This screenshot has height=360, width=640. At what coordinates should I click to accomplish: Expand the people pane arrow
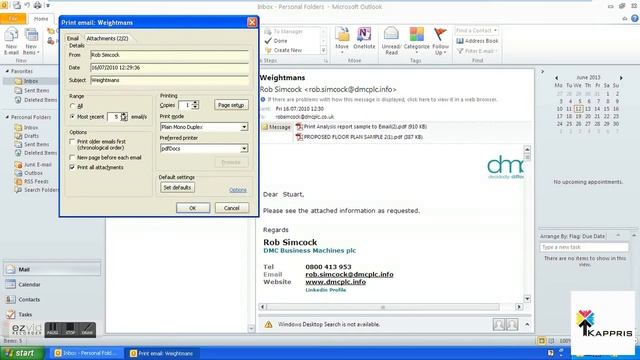click(527, 324)
